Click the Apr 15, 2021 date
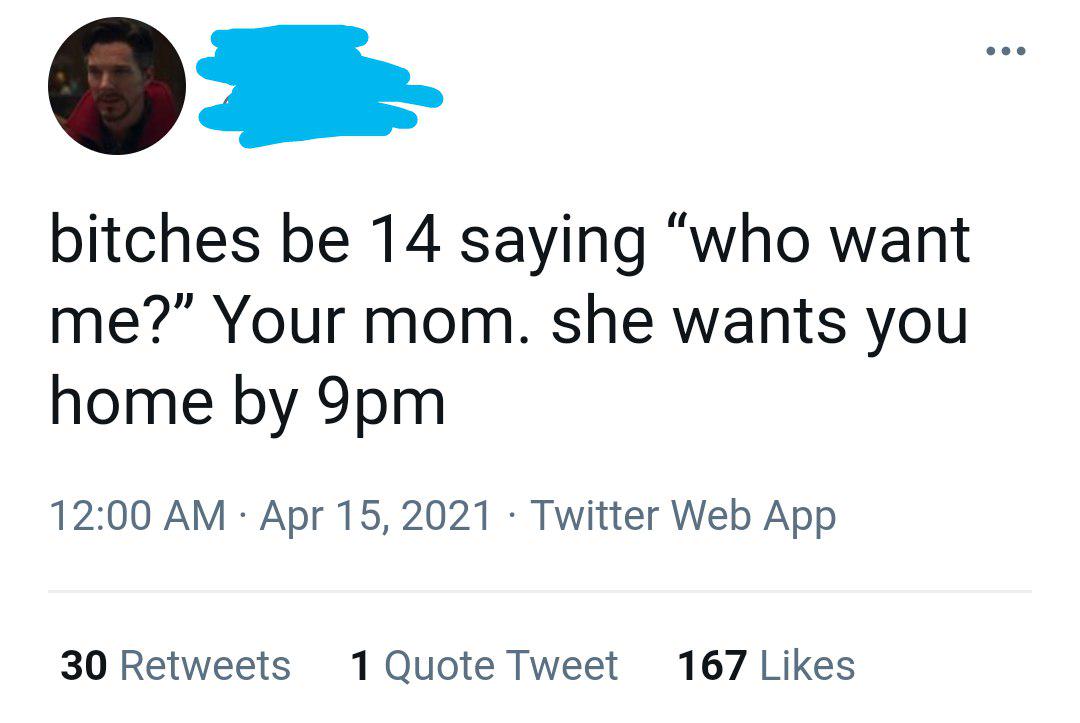Viewport: 1080px width, 723px height. [375, 516]
